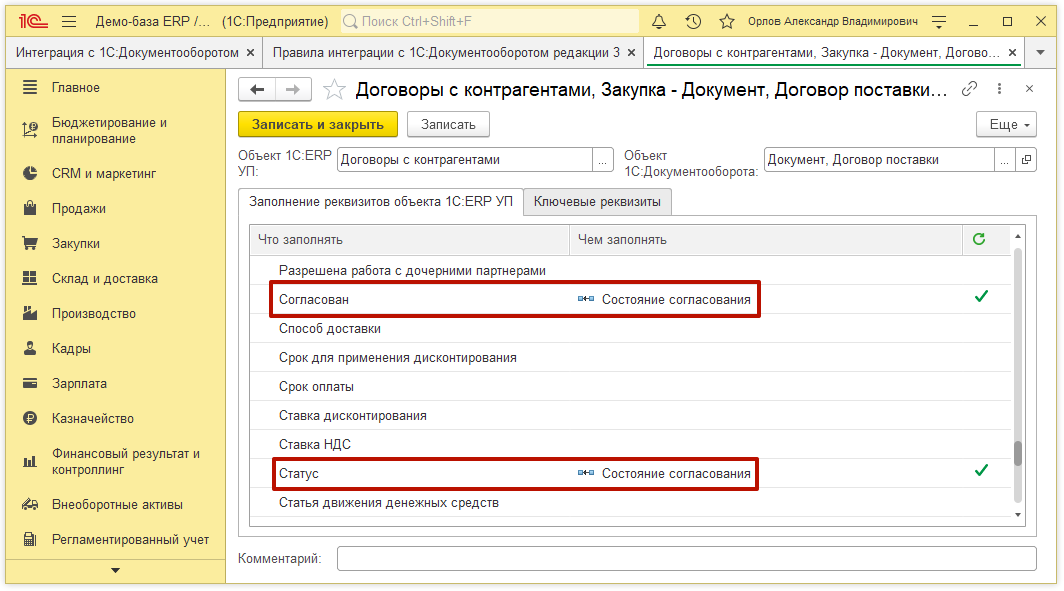Choose the Объект 1С:Документооборота via ellipsis
Image resolution: width=1064 pixels, height=591 pixels.
1005,159
